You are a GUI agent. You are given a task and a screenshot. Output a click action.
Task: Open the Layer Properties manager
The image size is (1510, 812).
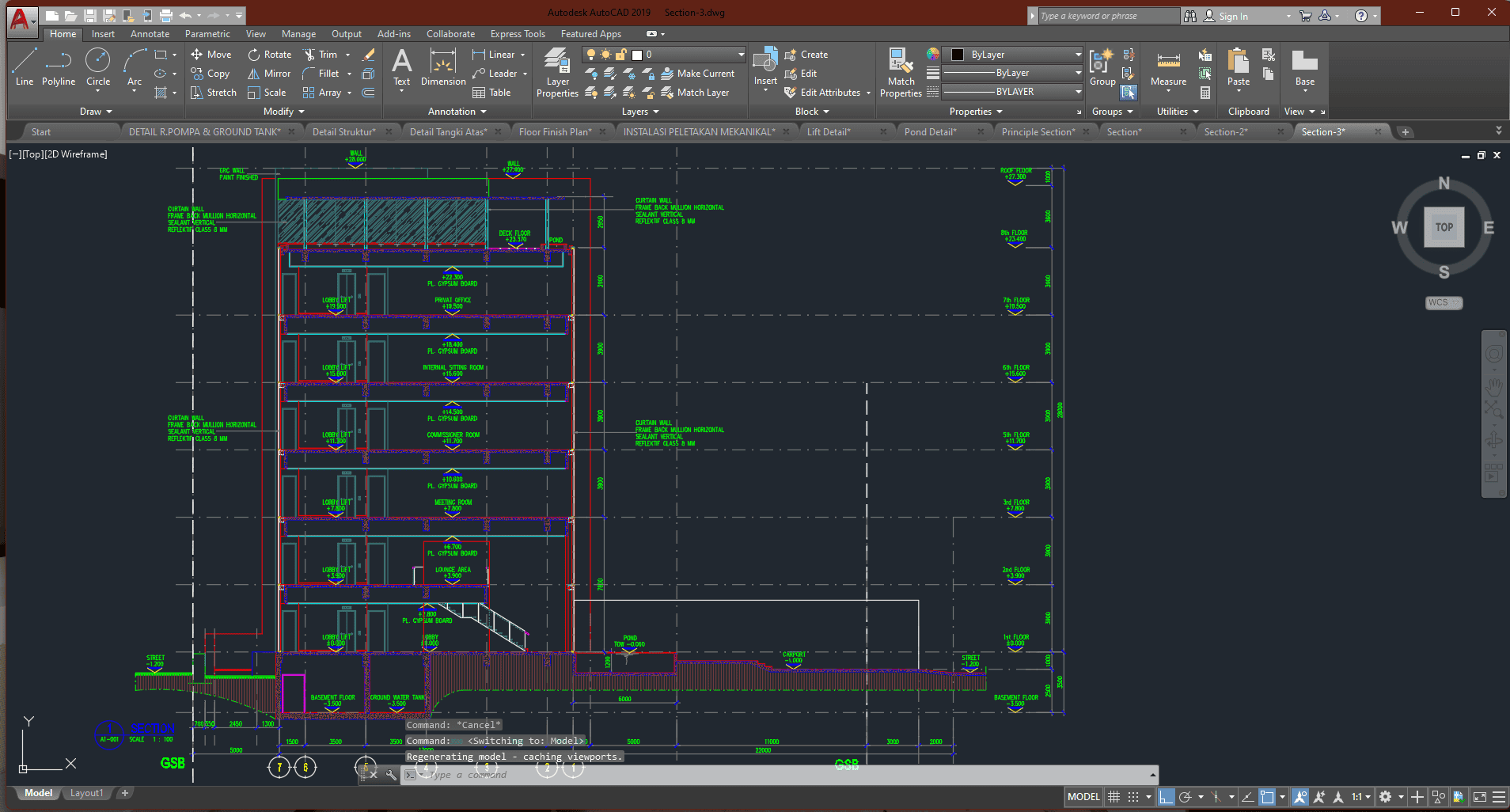(556, 71)
